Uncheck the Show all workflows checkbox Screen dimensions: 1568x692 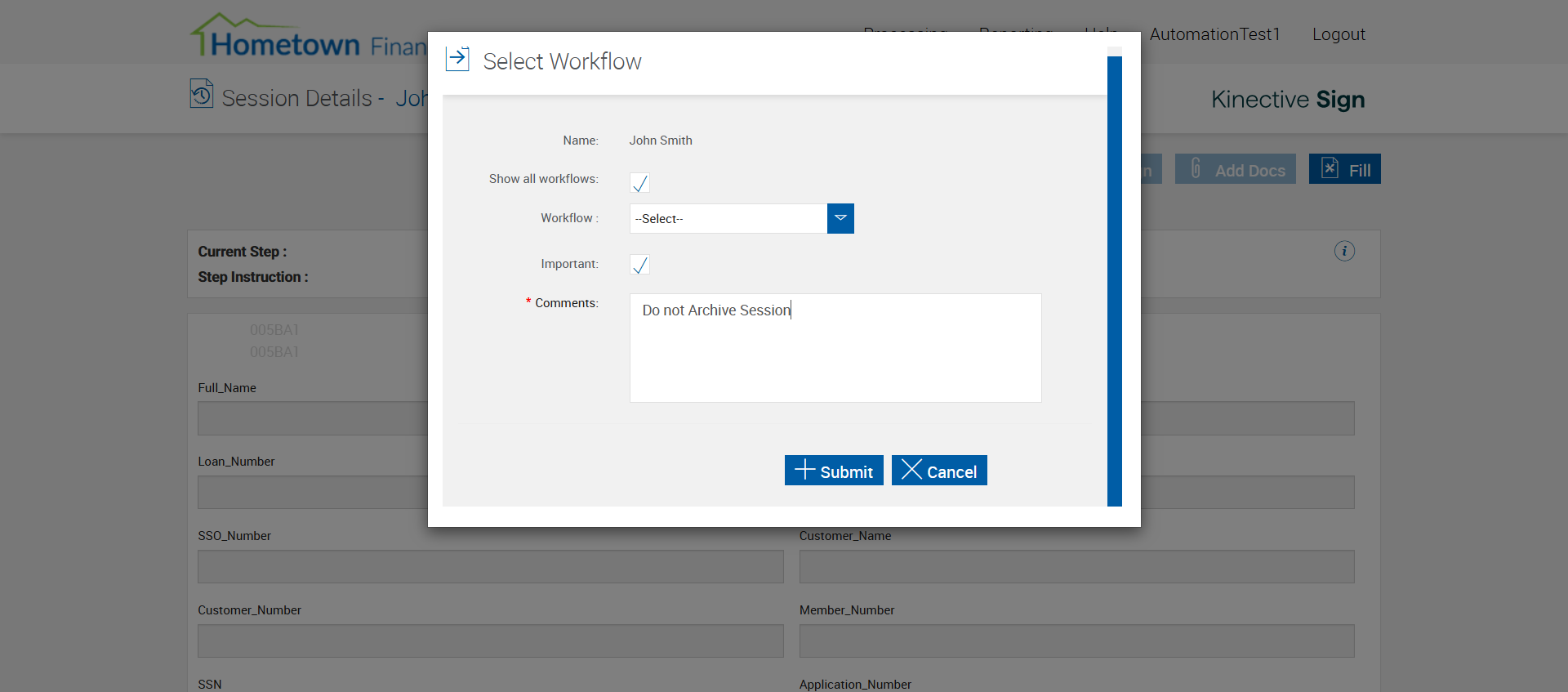[639, 183]
